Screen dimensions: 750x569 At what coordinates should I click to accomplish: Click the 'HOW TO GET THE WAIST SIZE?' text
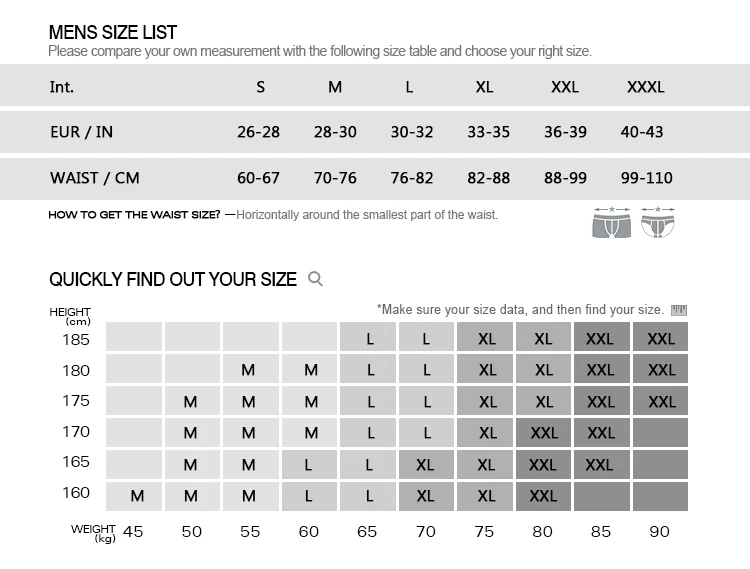pos(134,215)
